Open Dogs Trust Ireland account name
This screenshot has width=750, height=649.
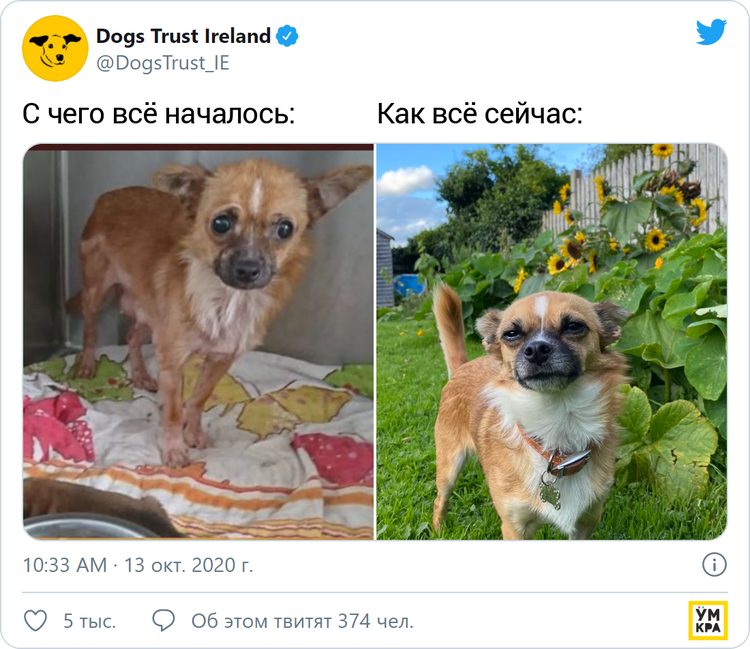point(183,36)
